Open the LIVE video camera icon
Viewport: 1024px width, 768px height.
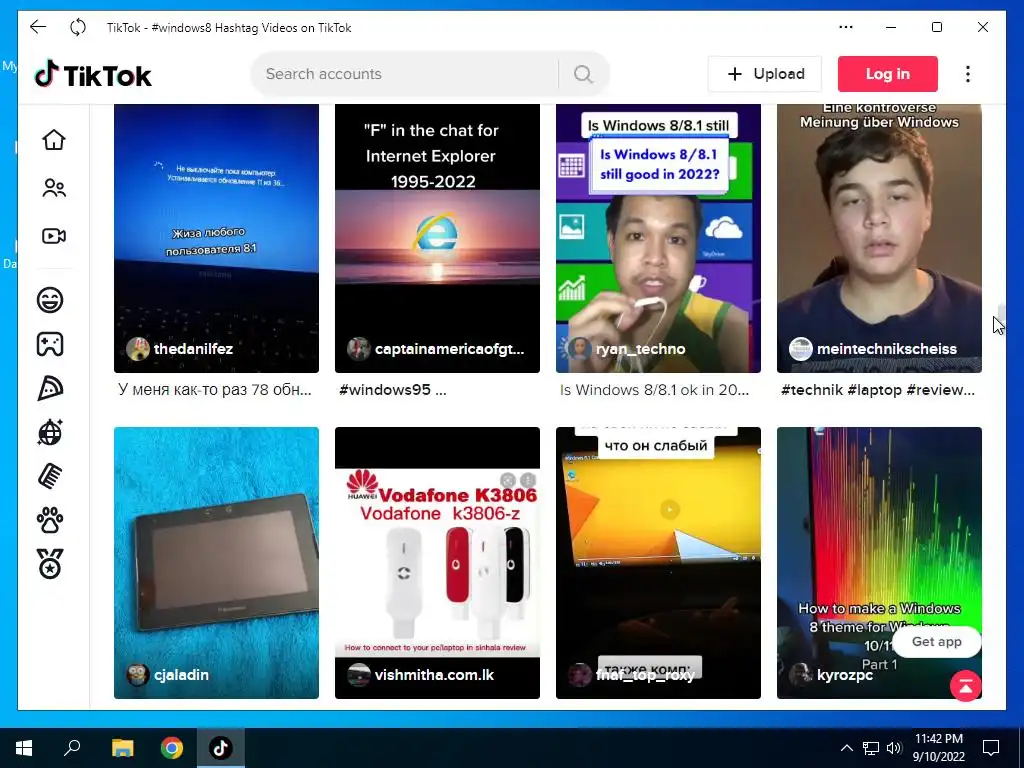coord(54,236)
